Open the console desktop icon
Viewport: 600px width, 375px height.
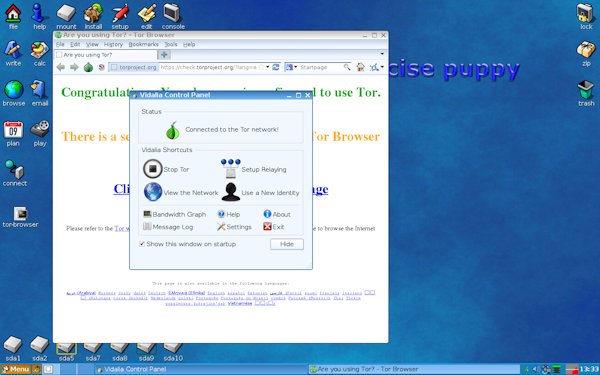click(173, 16)
